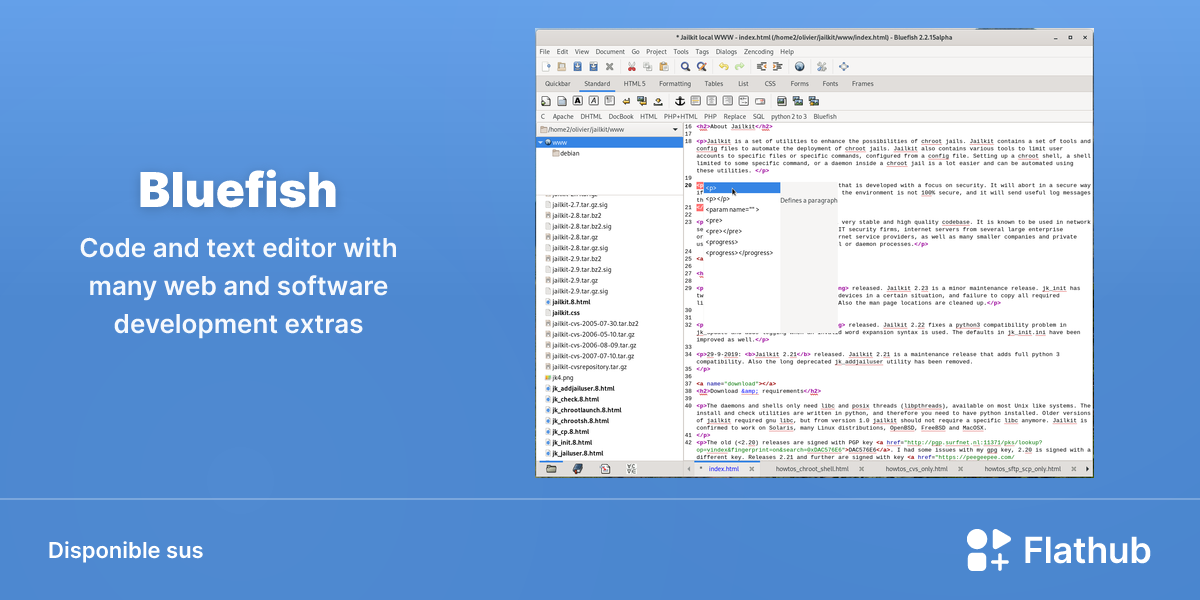Click the Redo arrow icon

[x=740, y=67]
